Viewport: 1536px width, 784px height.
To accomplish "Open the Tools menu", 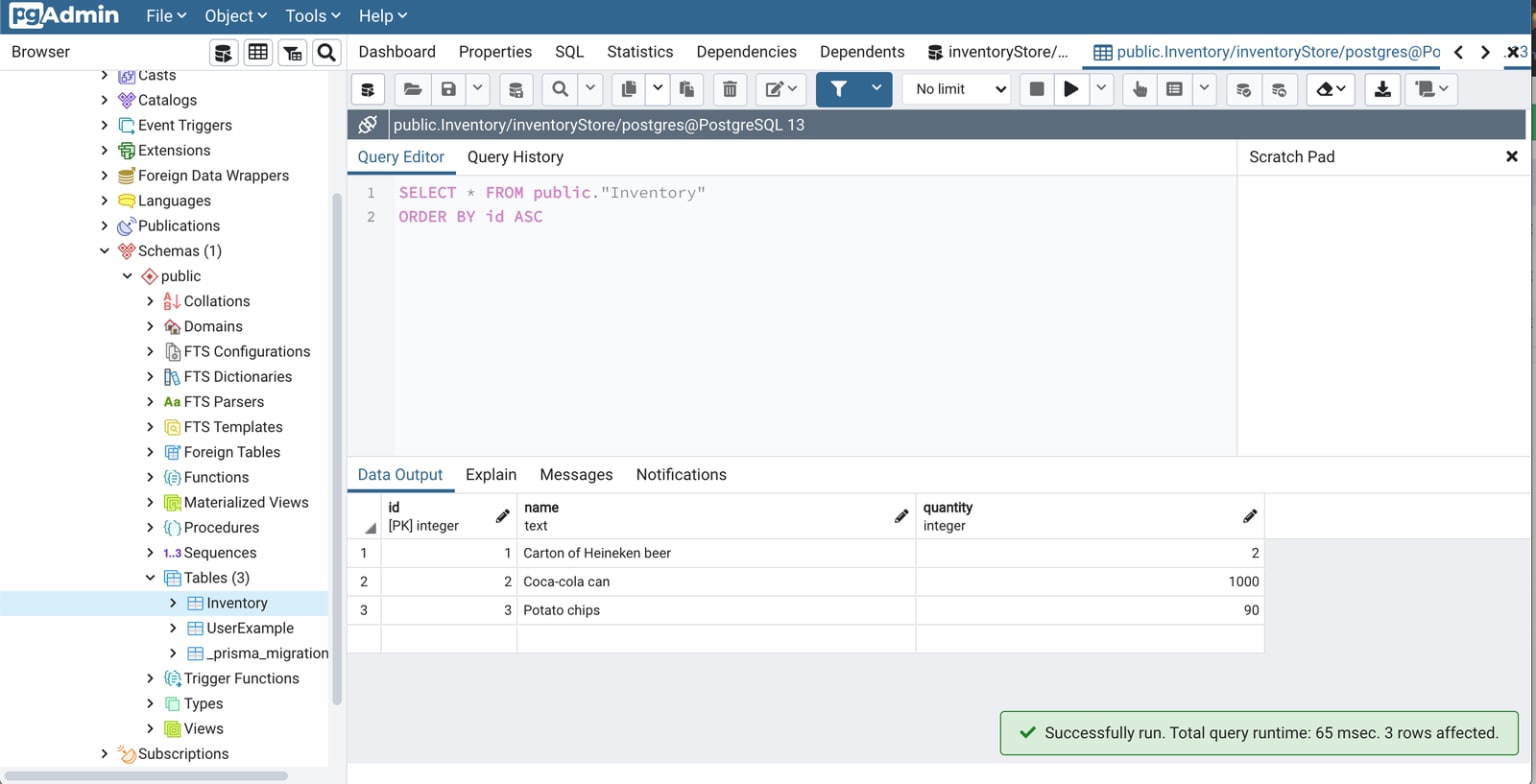I will pos(313,16).
